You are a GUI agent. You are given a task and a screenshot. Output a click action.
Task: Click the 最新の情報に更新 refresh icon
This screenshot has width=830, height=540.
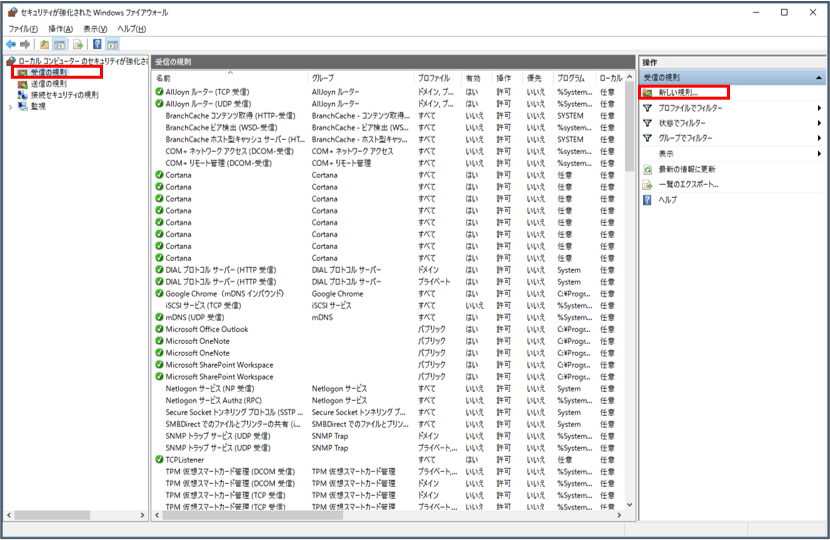[x=648, y=169]
